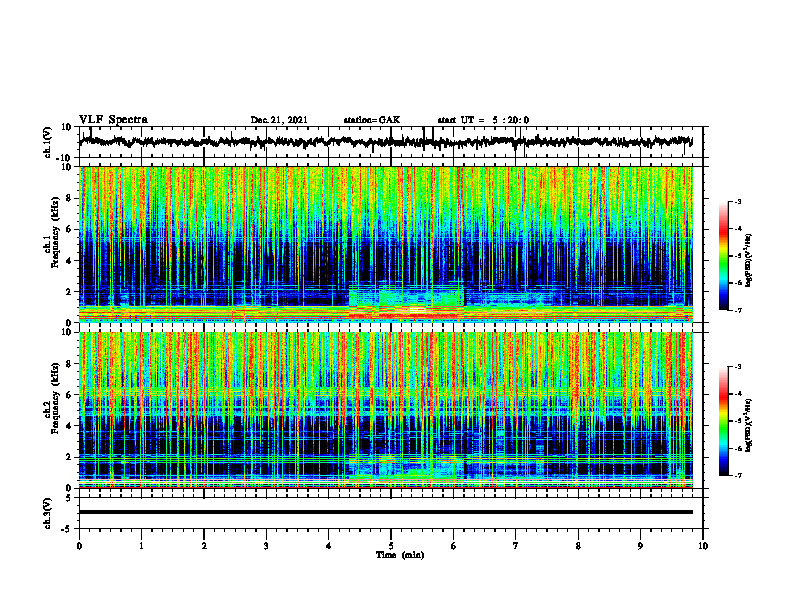Click the "-10" tick on ch.1(V) axis
The height and width of the screenshot is (612, 792).
coord(65,158)
